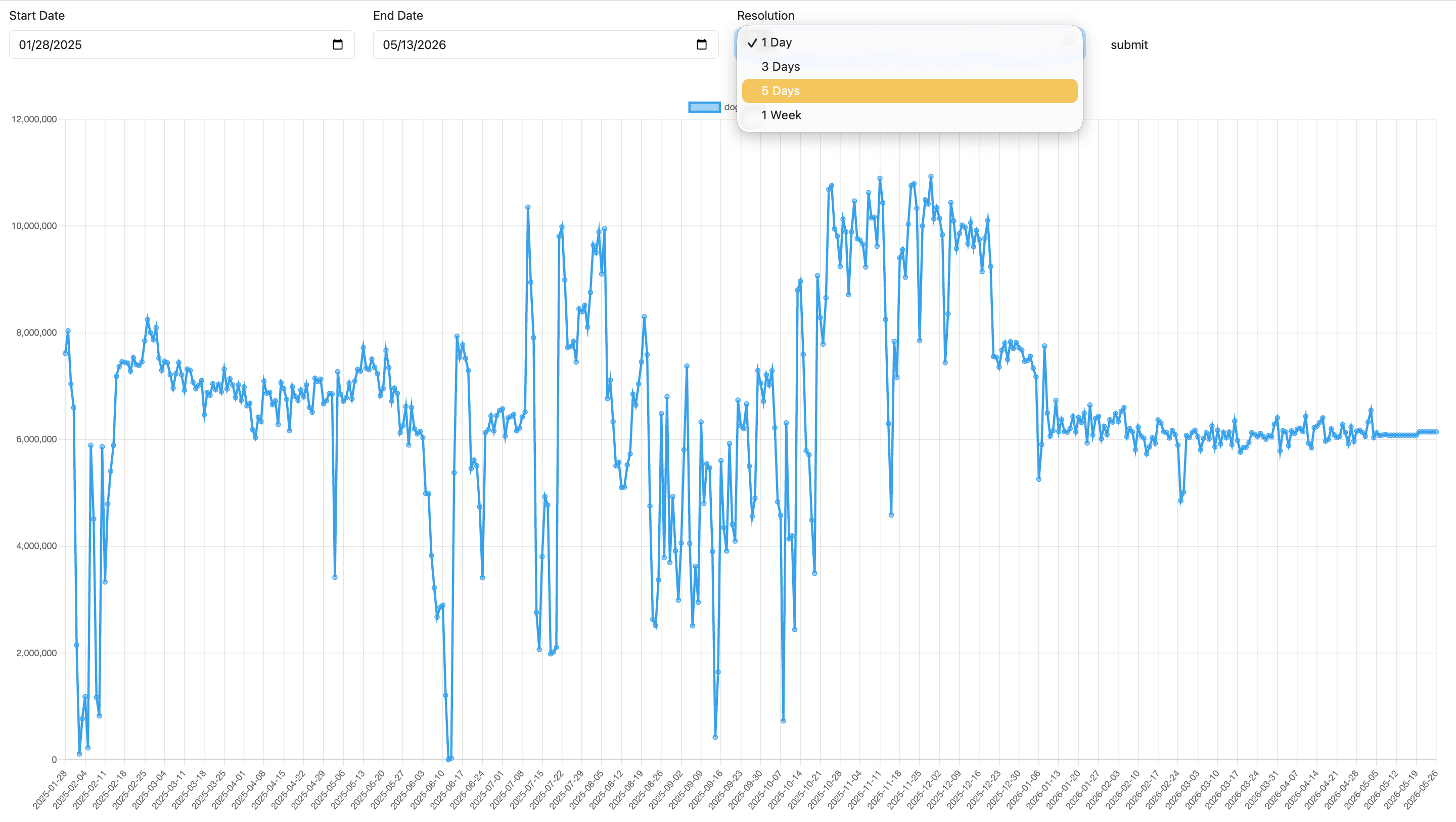1456x822 pixels.
Task: Choose the 1 Week resolution option
Action: click(909, 115)
